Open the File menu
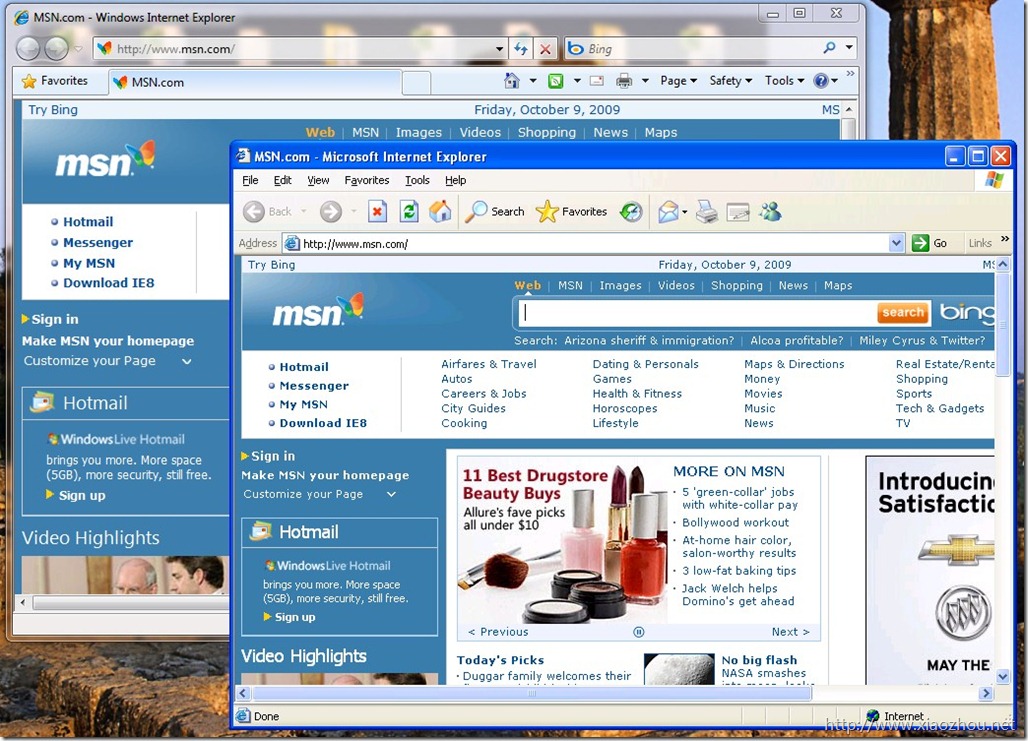 [250, 180]
